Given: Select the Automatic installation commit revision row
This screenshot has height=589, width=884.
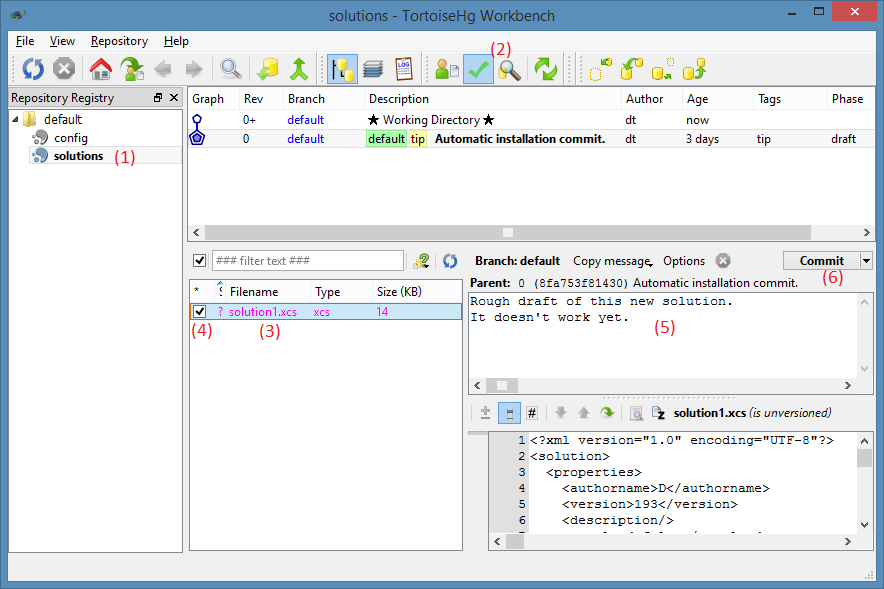Looking at the screenshot, I should [531, 139].
